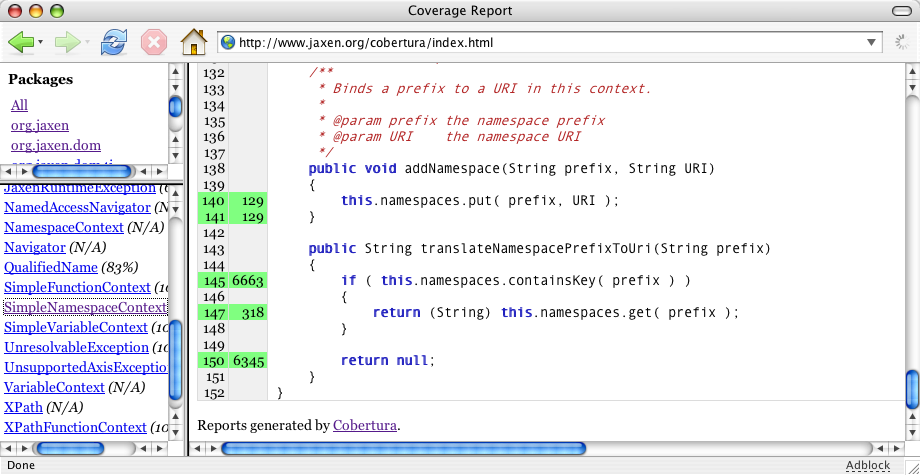Open the org.jaxen.dom package link
This screenshot has width=920, height=475.
pyautogui.click(x=56, y=145)
